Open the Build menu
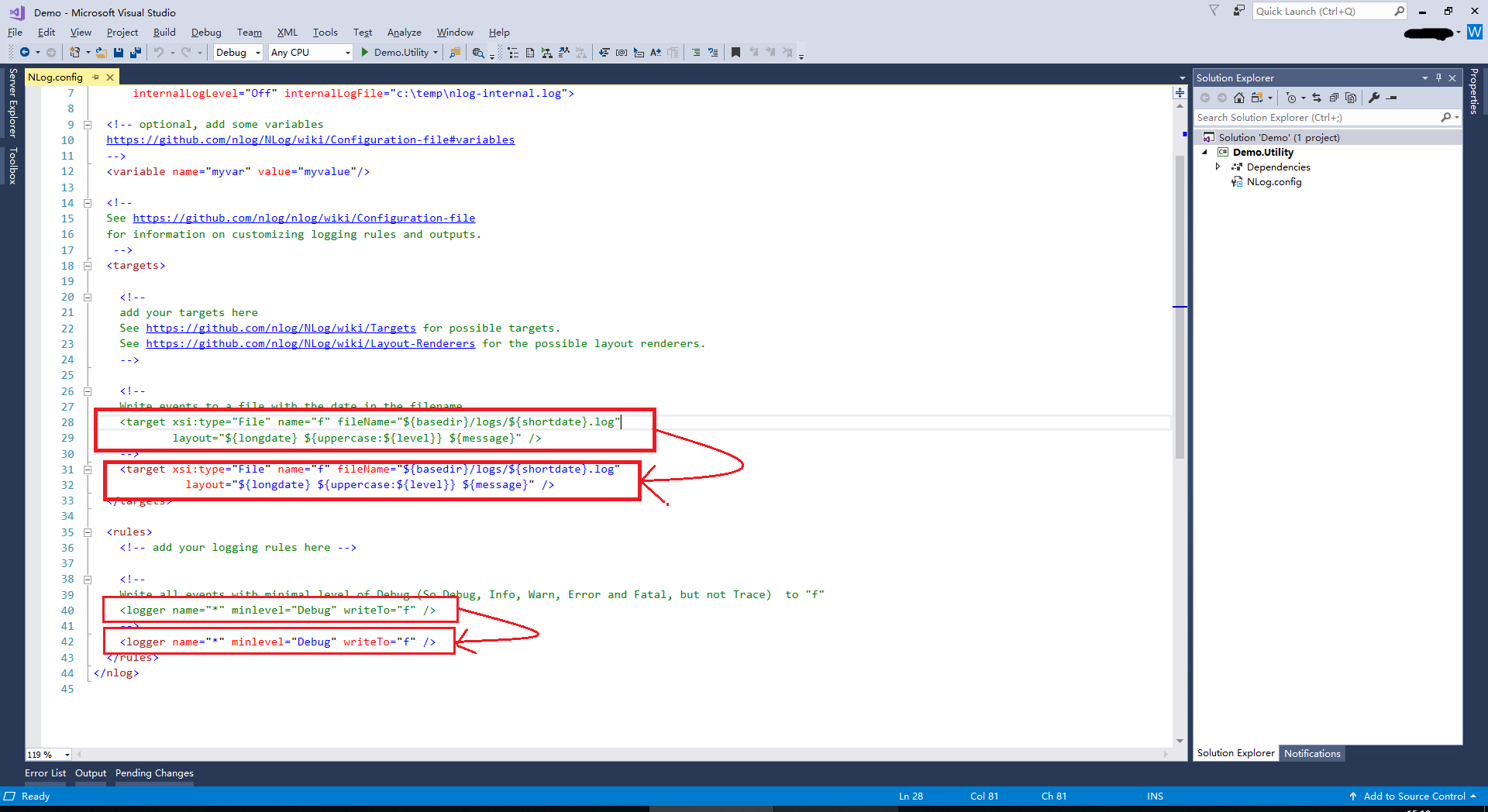 (164, 33)
